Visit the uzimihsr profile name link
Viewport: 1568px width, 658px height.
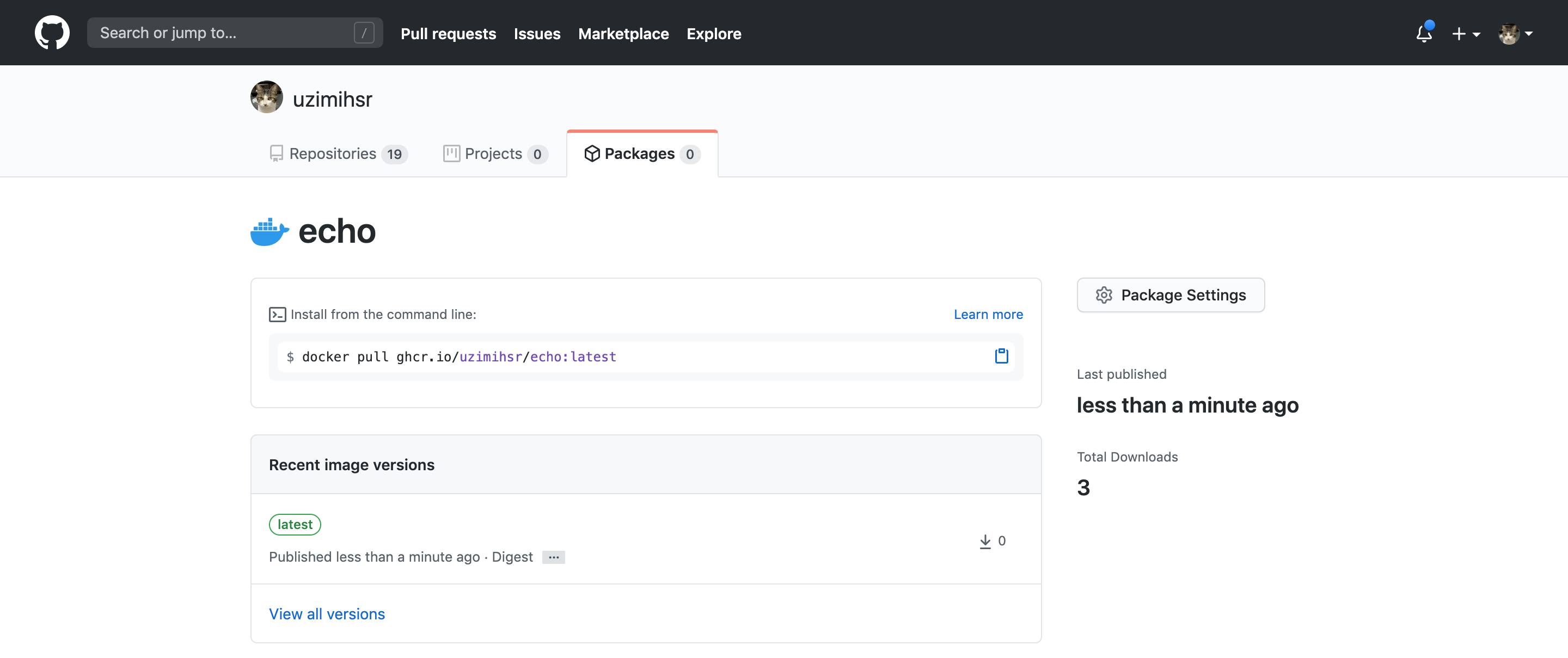[332, 99]
